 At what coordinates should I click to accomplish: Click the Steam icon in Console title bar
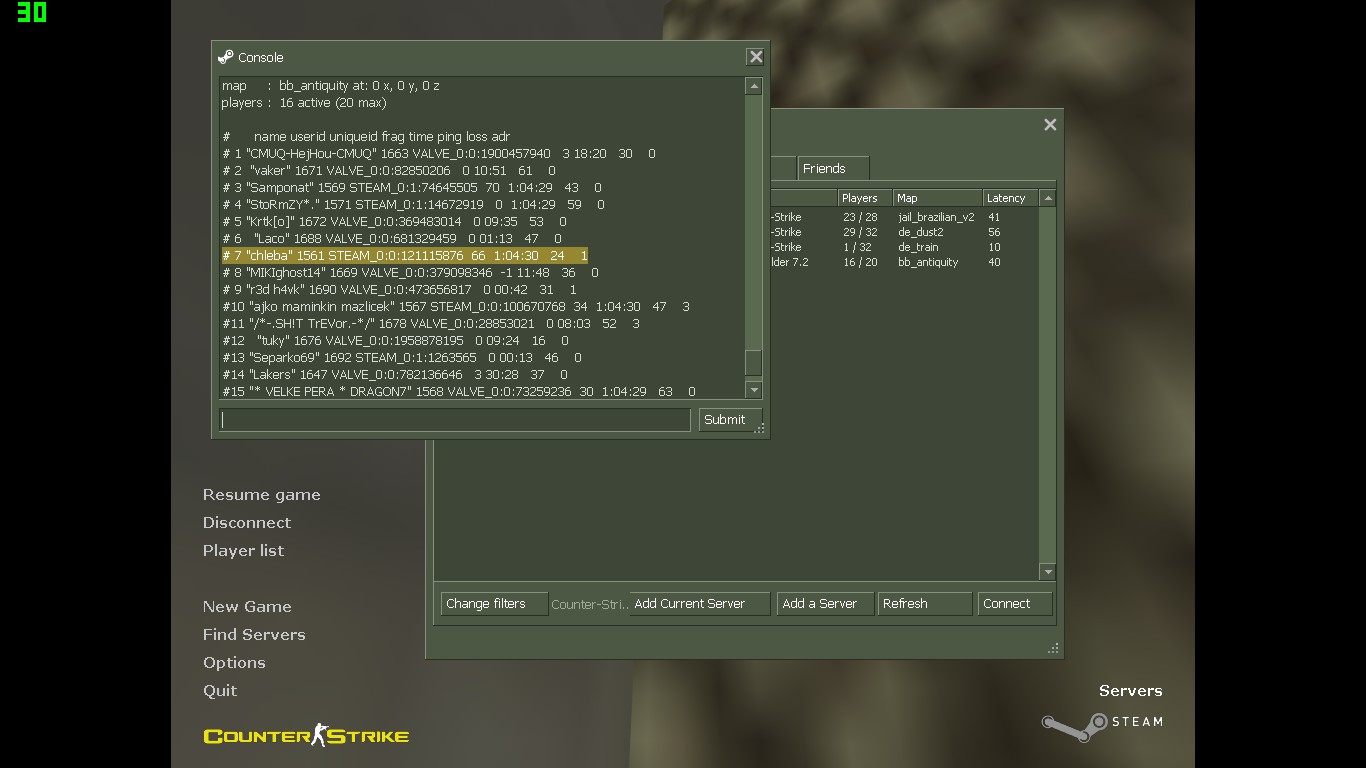point(225,57)
